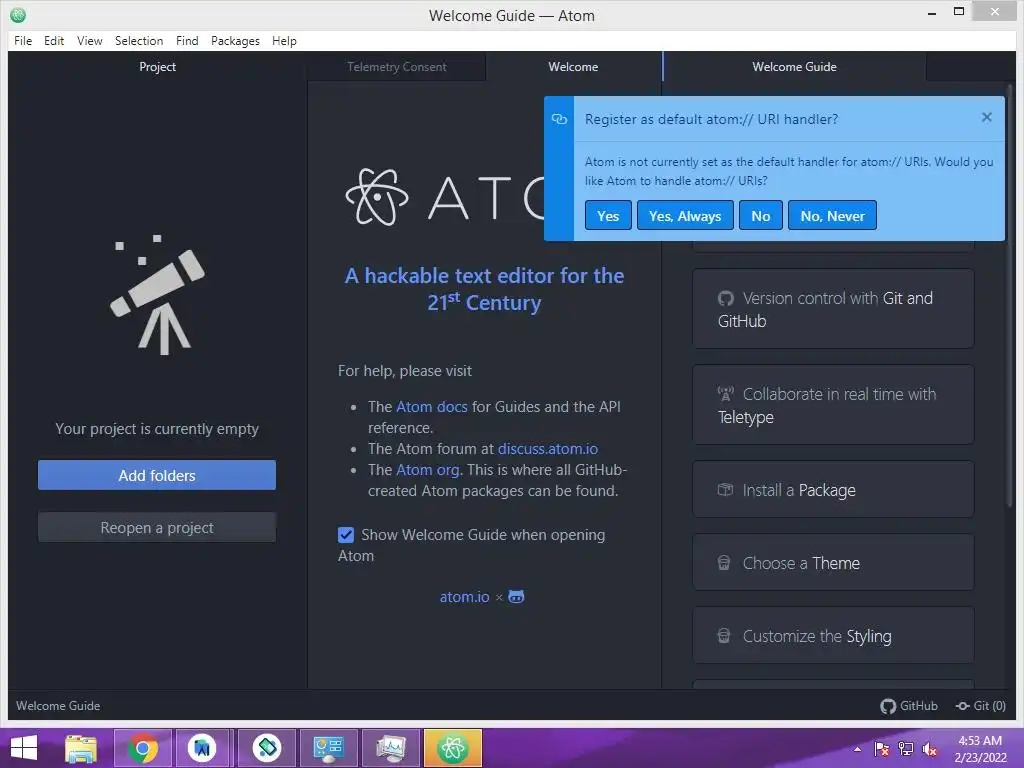Viewport: 1024px width, 768px height.
Task: Open the File menu
Action: pyautogui.click(x=23, y=40)
